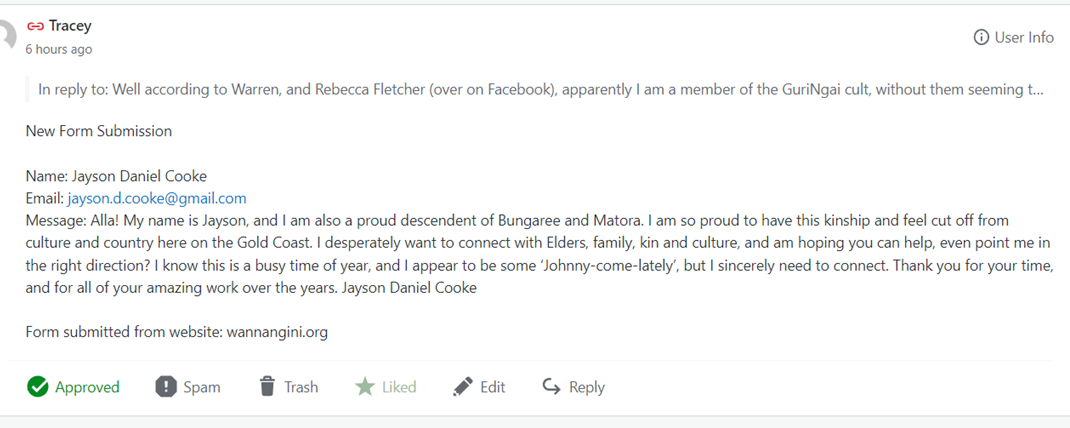Open the User Info panel

(1023, 38)
